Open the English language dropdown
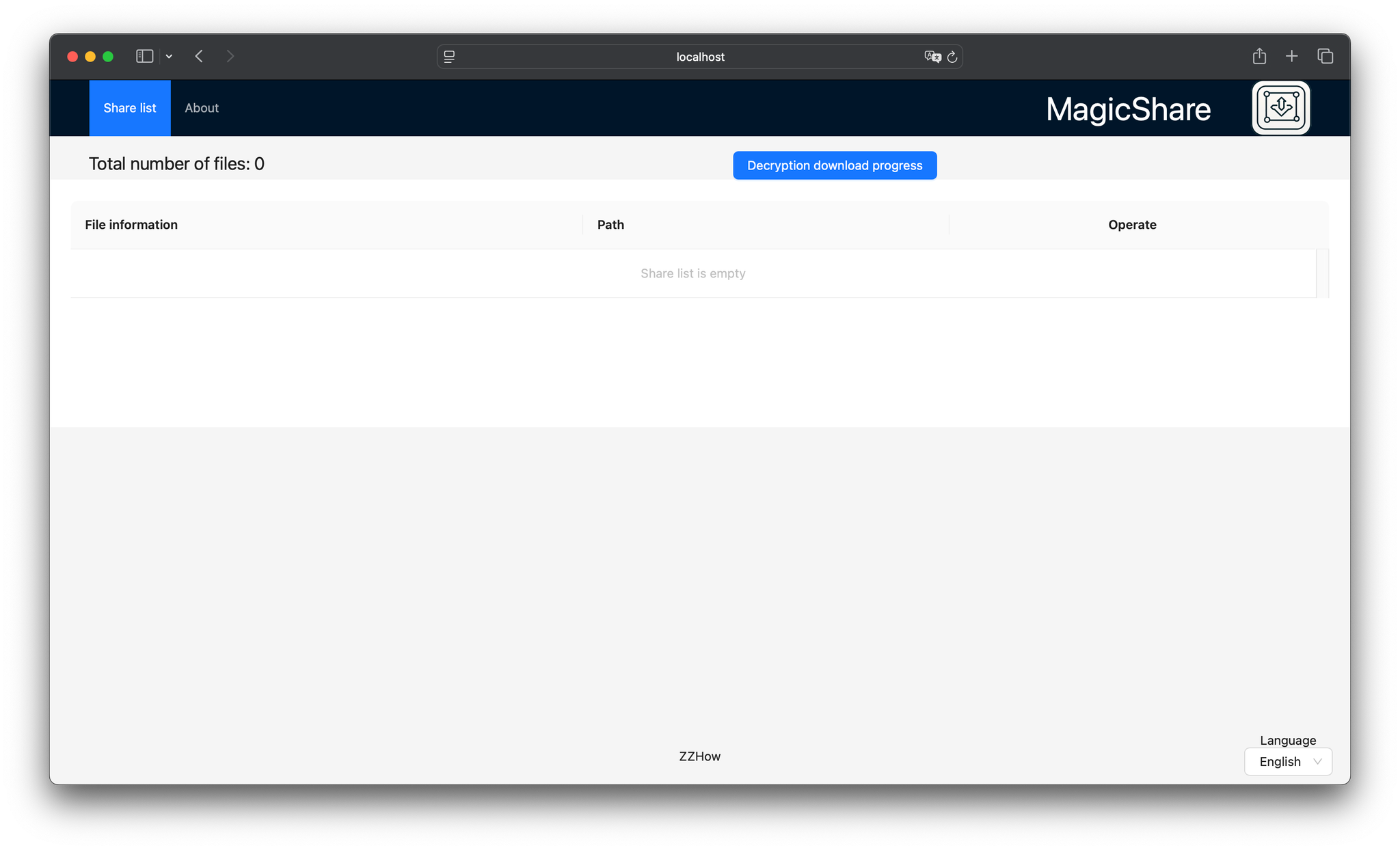This screenshot has height=850, width=1400. (1288, 761)
